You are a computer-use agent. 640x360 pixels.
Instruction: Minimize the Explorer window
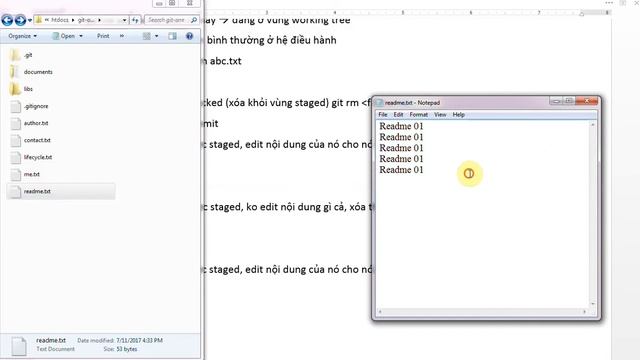tap(159, 3)
